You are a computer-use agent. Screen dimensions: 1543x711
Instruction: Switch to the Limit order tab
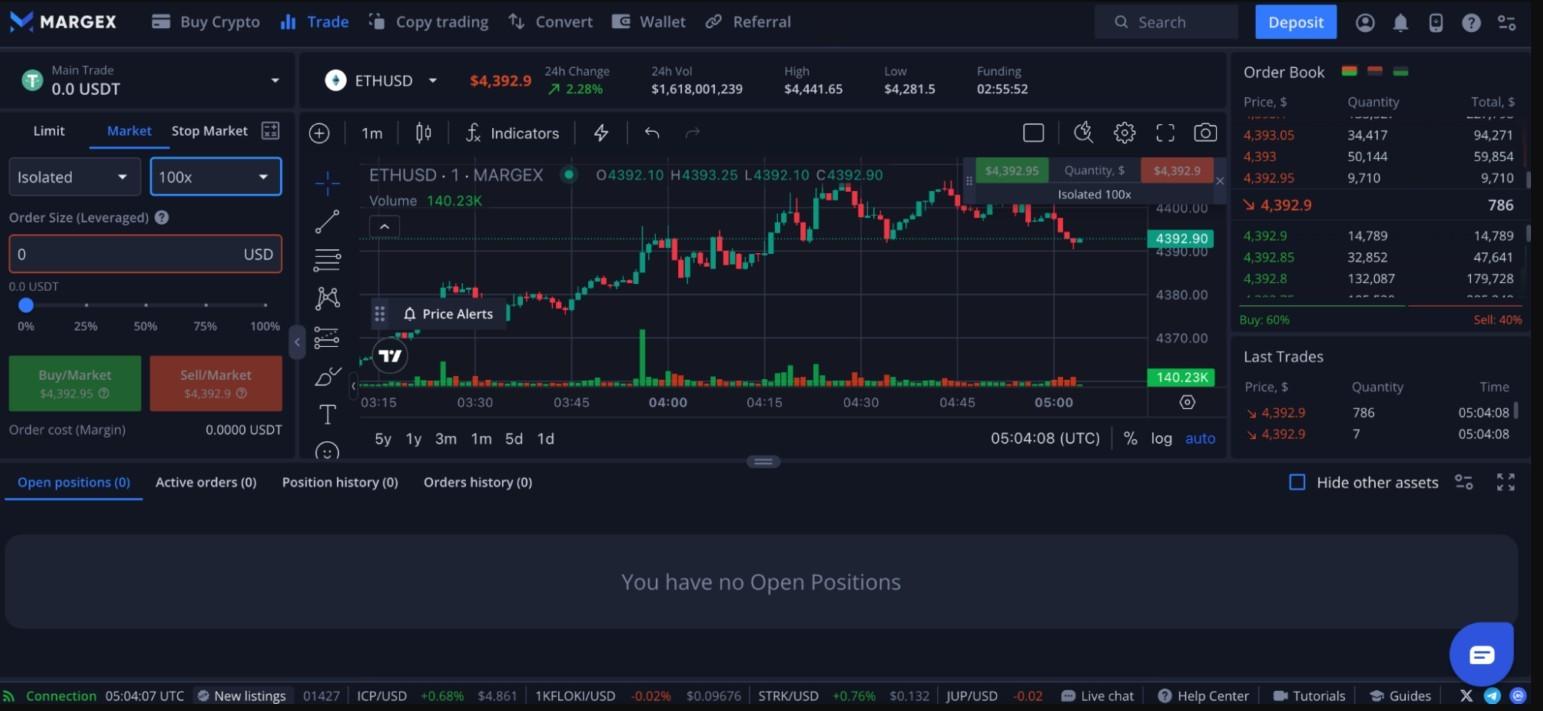48,130
